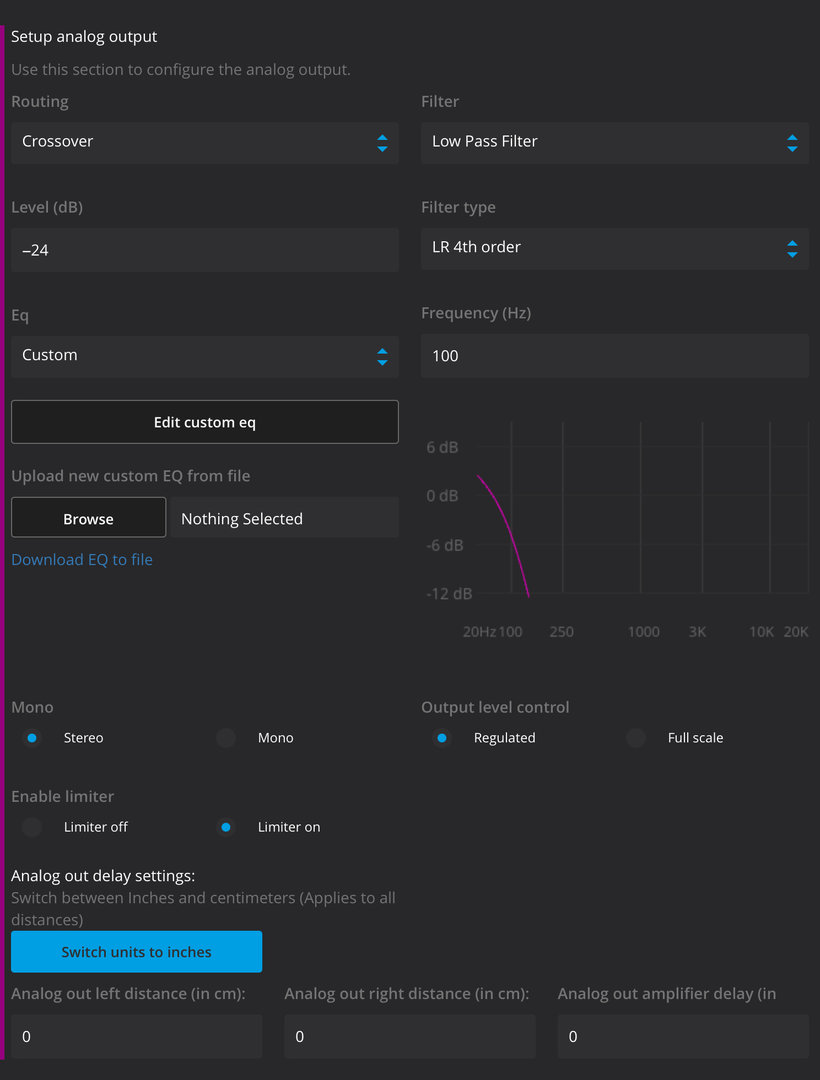Select Regulated output level control
The height and width of the screenshot is (1080, 820).
pos(442,738)
